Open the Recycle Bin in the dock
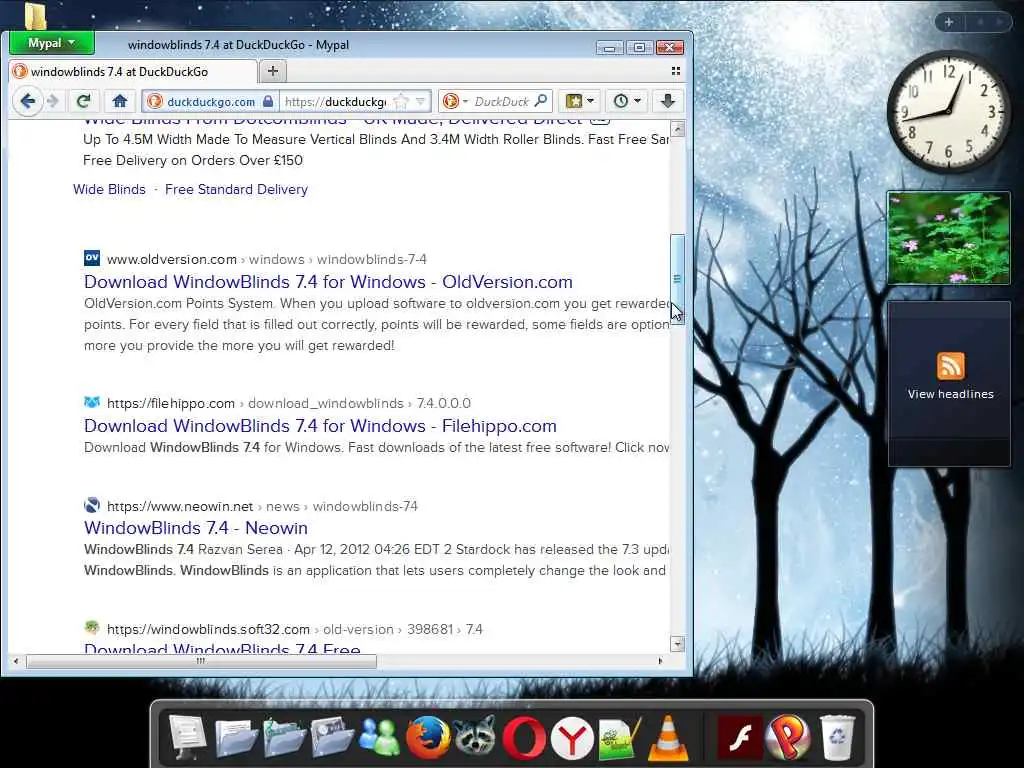The width and height of the screenshot is (1024, 768). (837, 738)
